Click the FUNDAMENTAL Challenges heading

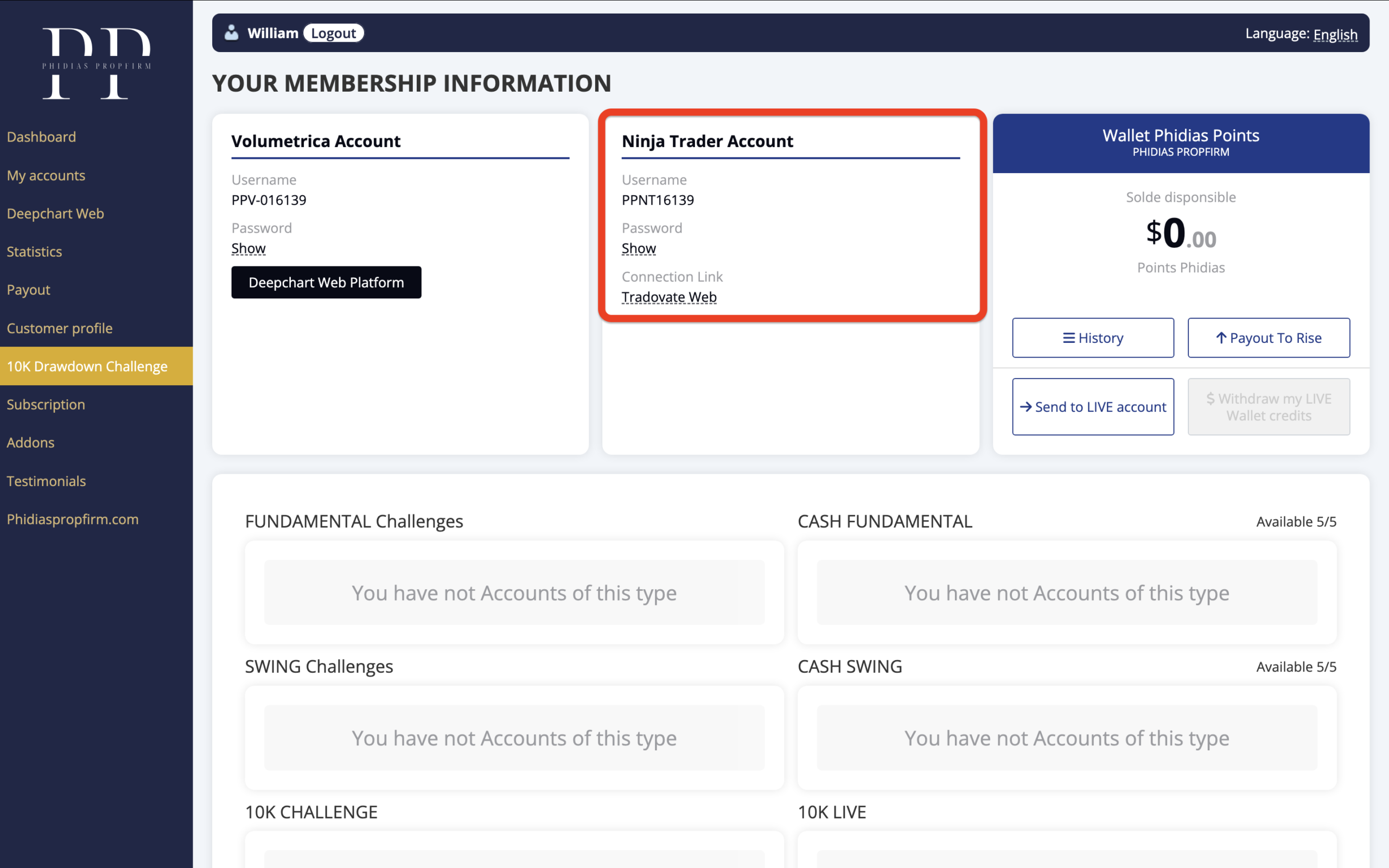pos(354,521)
